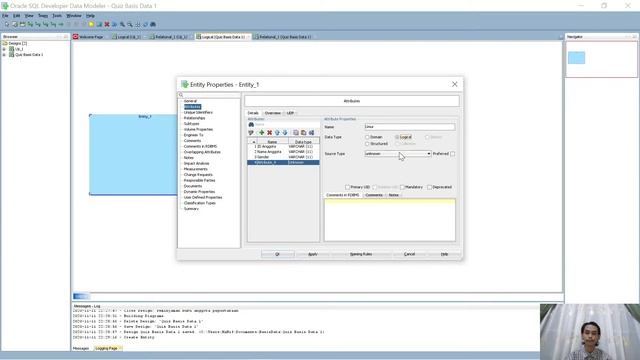Click the yellow note toolbar icon

pyautogui.click(x=91, y=24)
